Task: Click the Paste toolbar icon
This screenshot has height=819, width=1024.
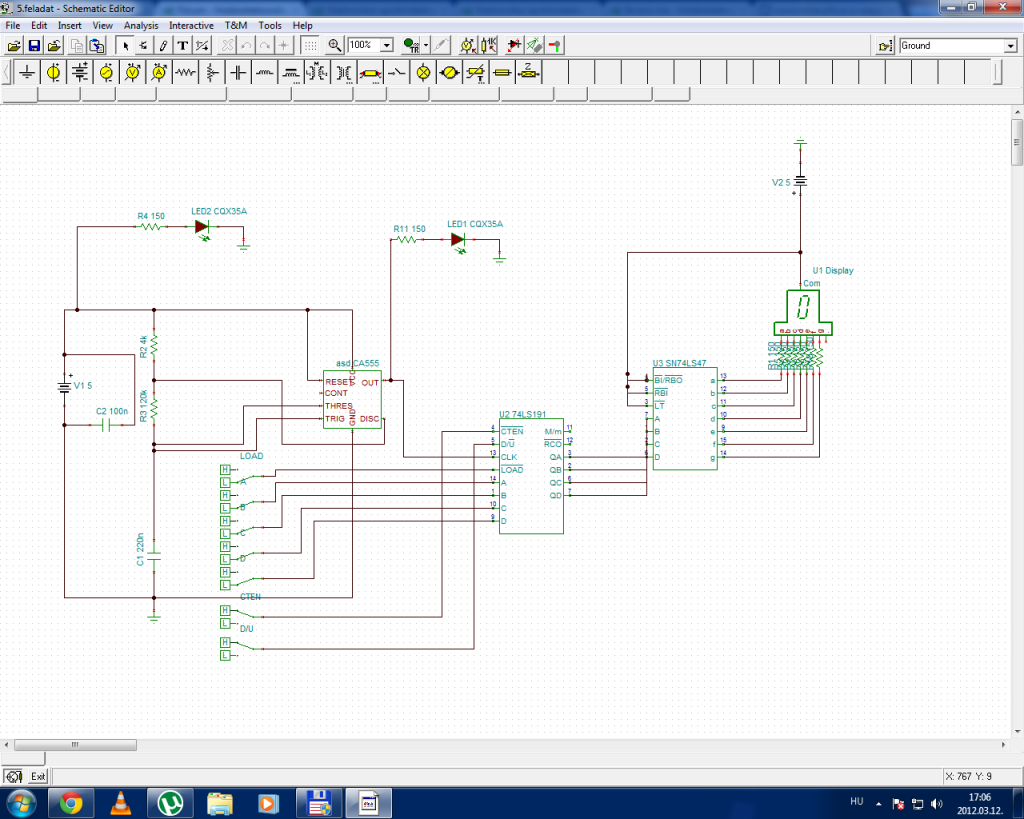Action: 97,46
